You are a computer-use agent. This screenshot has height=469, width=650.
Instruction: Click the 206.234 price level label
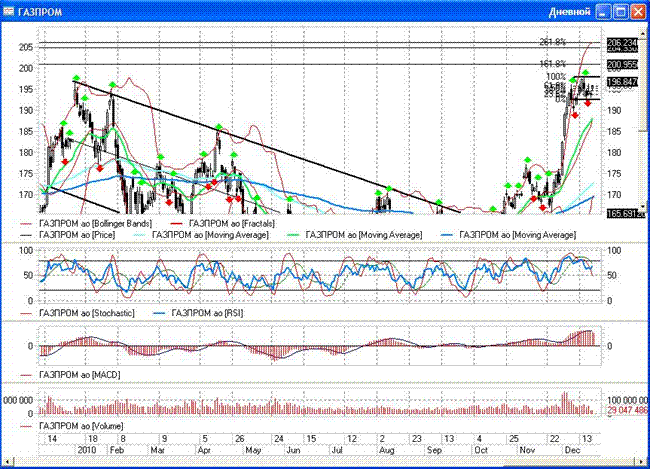point(622,43)
